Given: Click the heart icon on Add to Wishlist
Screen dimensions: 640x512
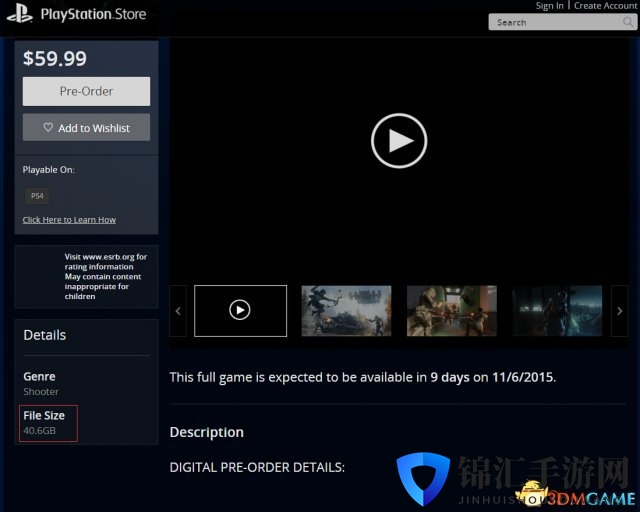Looking at the screenshot, I should [48, 127].
